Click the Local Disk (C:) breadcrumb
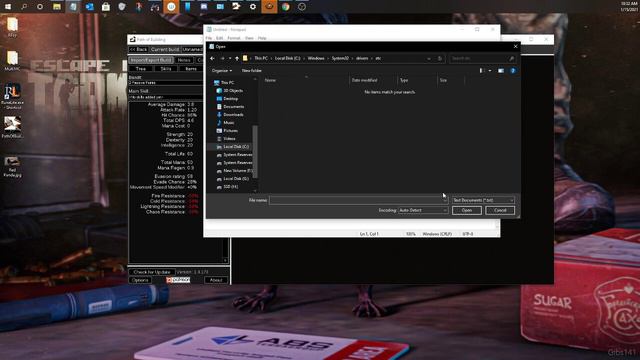Viewport: 640px width, 360px height. click(x=287, y=58)
